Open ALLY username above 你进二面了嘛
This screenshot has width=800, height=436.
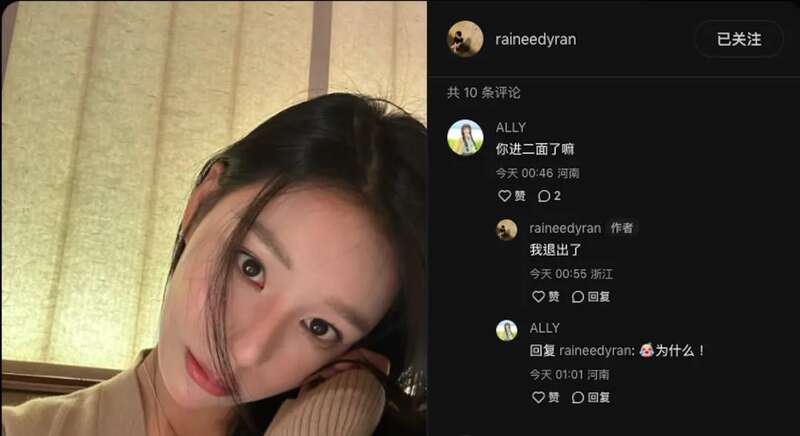(x=510, y=127)
